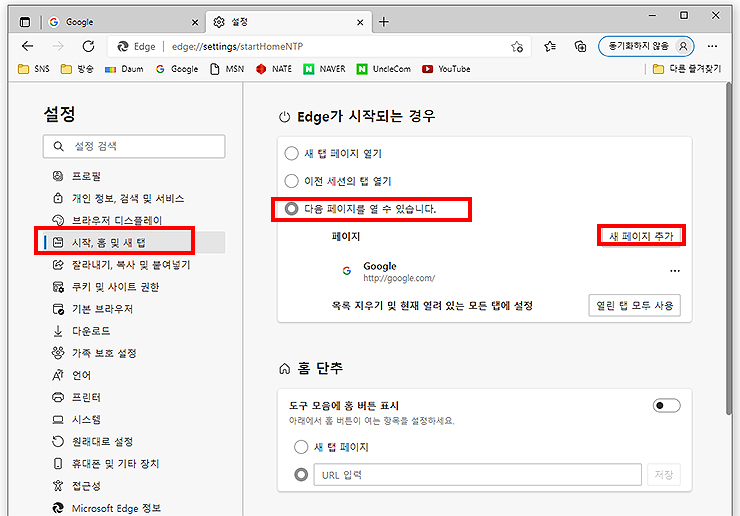The image size is (740, 516).
Task: Open the 다른 즐겨찾기 folder
Action: [687, 69]
